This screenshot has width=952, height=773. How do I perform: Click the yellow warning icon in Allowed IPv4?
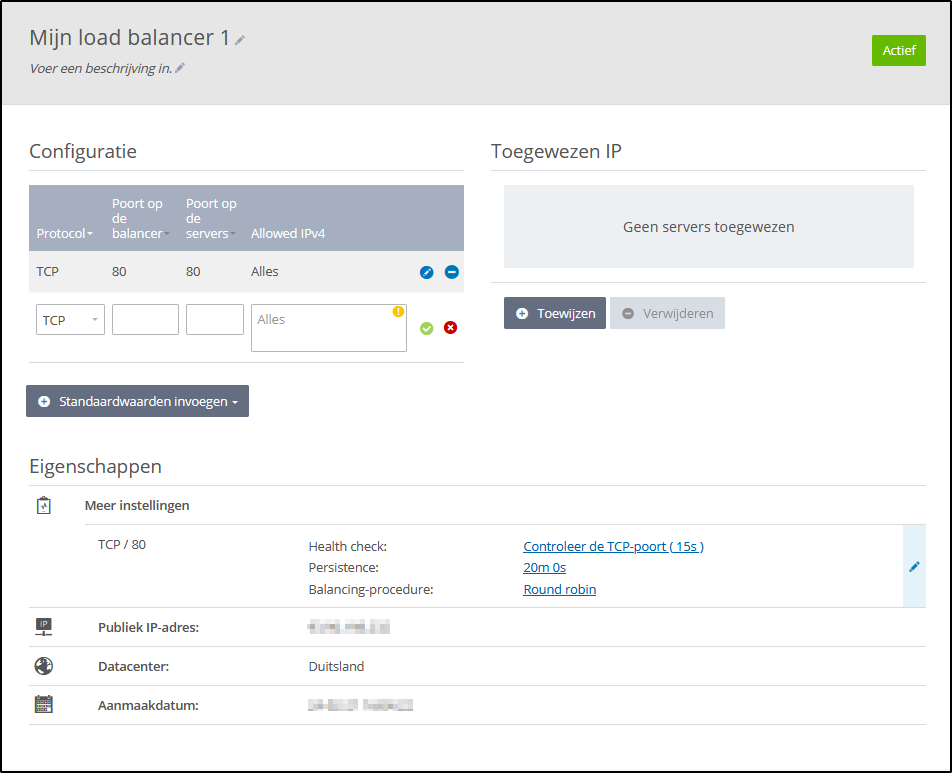coord(398,312)
